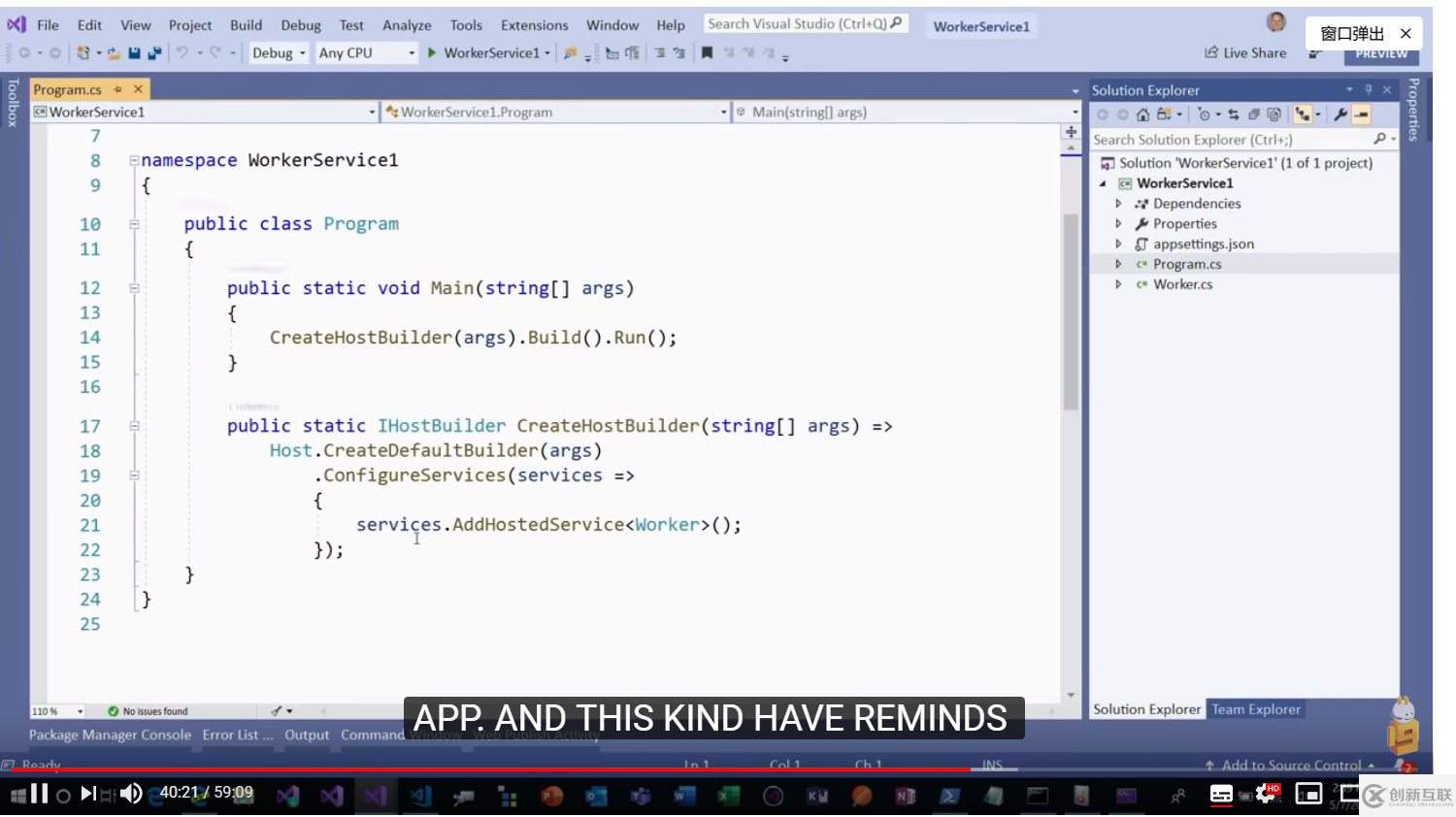This screenshot has height=817, width=1456.
Task: Open the WorkerService1 project navigation dropdown
Action: tap(205, 112)
